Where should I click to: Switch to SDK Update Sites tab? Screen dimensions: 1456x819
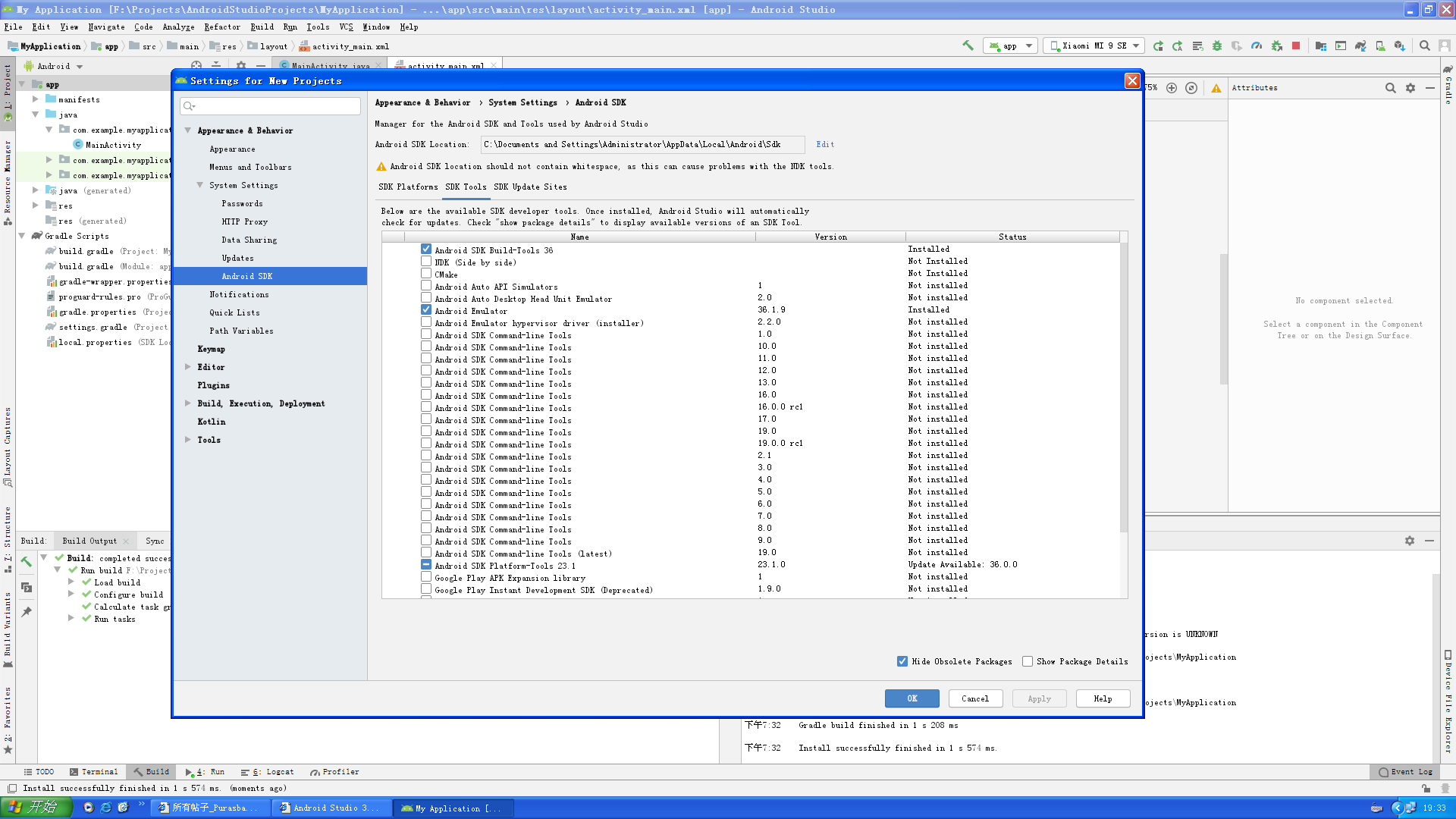coord(530,187)
